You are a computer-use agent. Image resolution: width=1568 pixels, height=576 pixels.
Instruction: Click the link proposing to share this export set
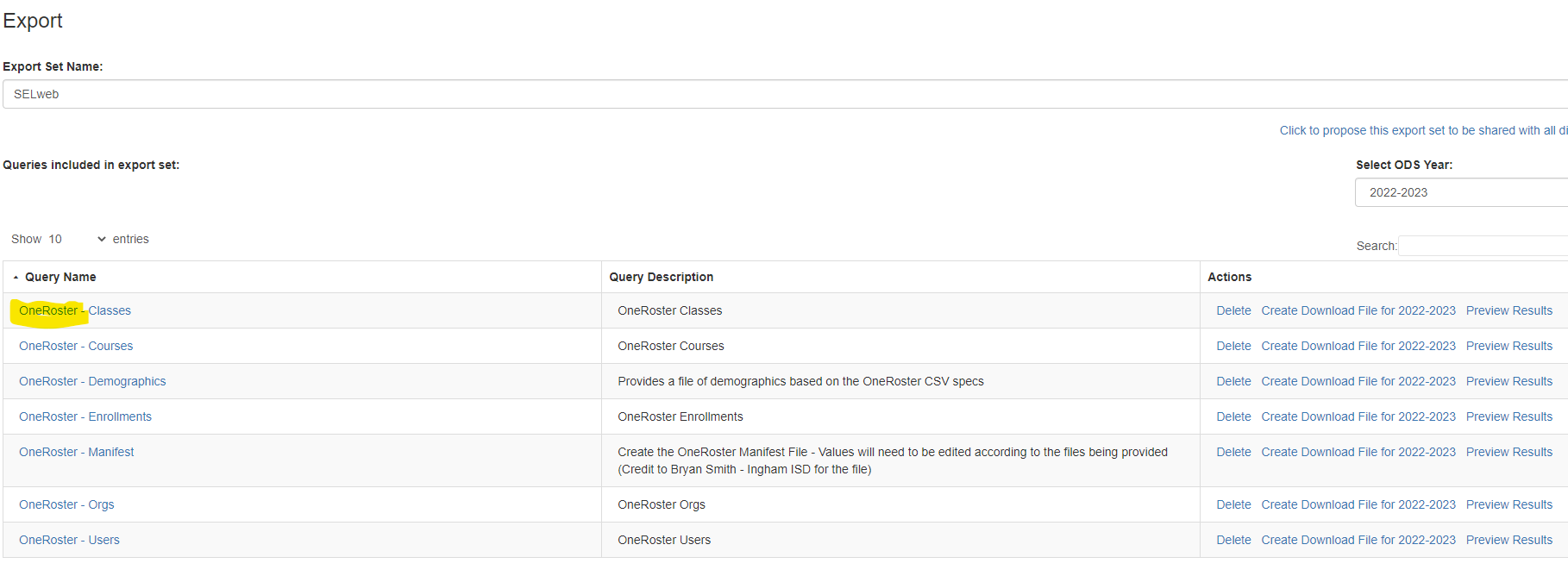1423,130
